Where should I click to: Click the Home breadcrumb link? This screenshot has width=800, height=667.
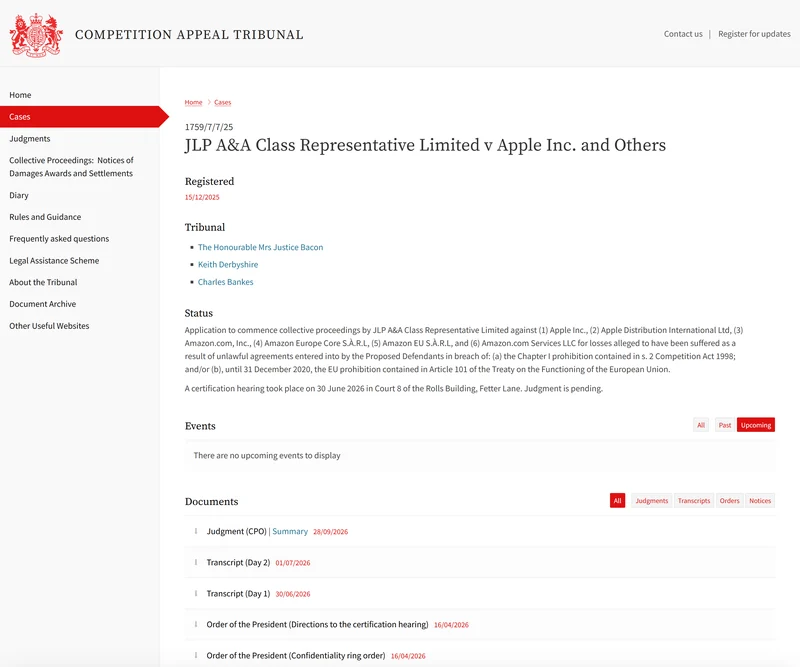(193, 103)
